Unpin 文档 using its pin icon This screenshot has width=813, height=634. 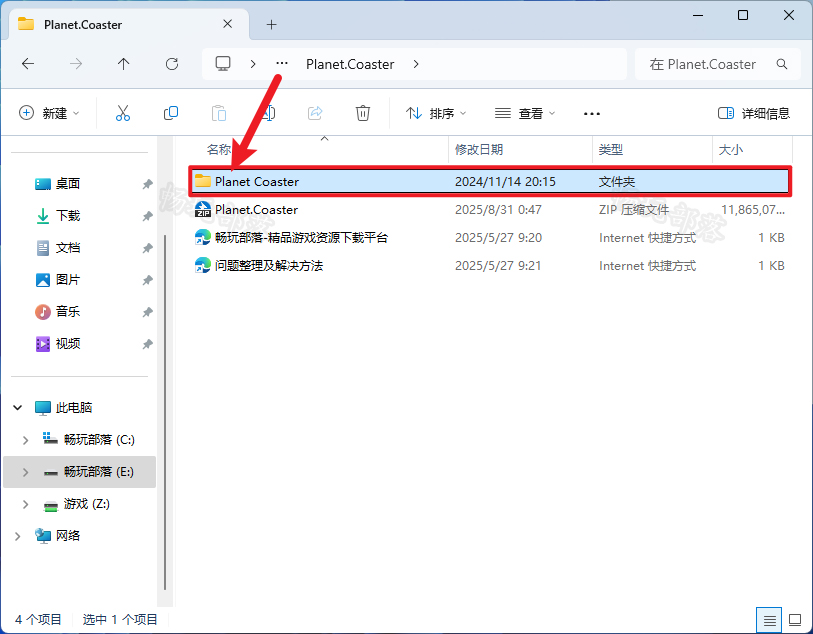(147, 248)
